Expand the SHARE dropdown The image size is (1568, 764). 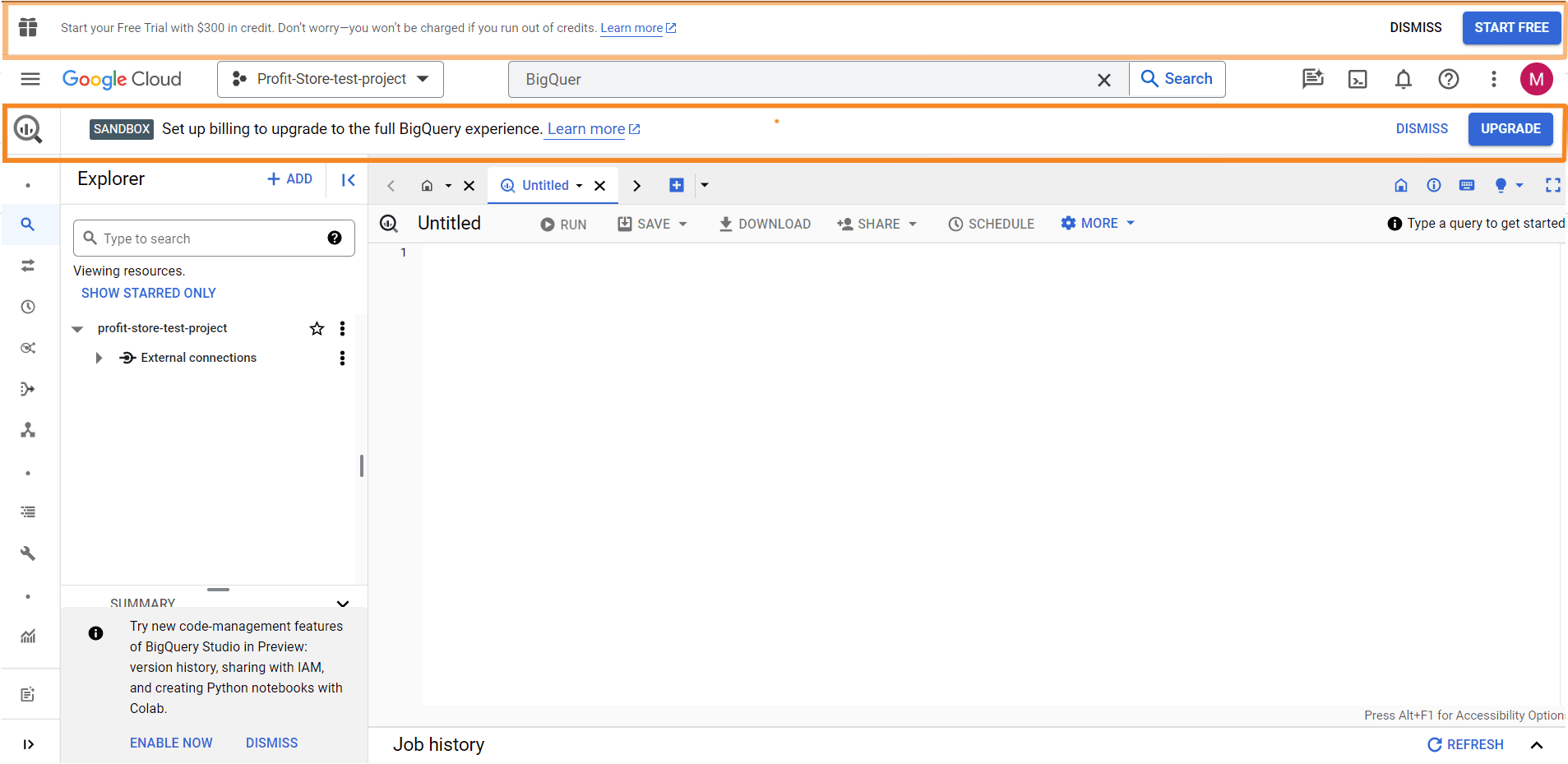click(912, 224)
